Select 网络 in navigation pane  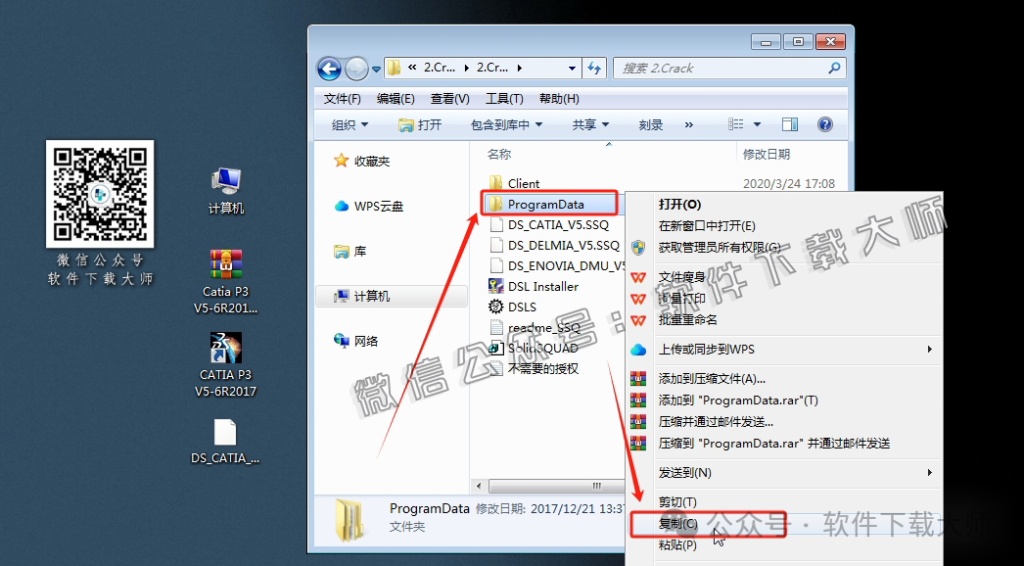tap(355, 341)
